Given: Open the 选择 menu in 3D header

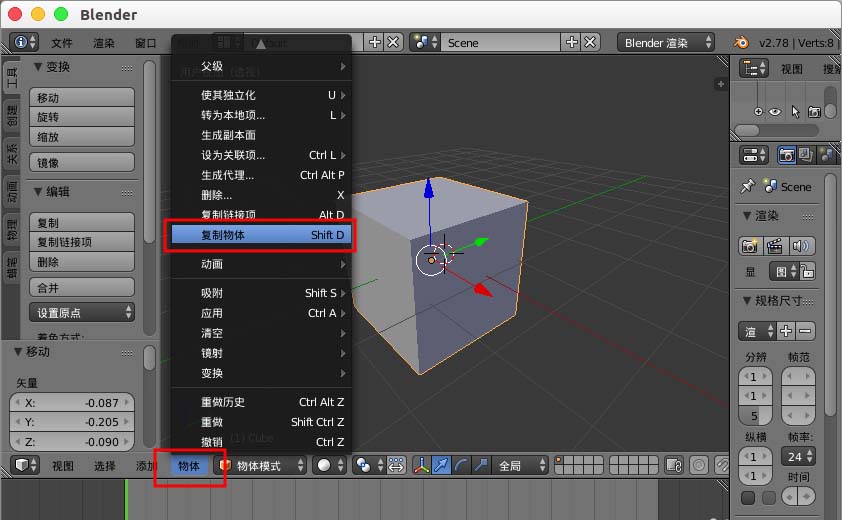Looking at the screenshot, I should [105, 466].
